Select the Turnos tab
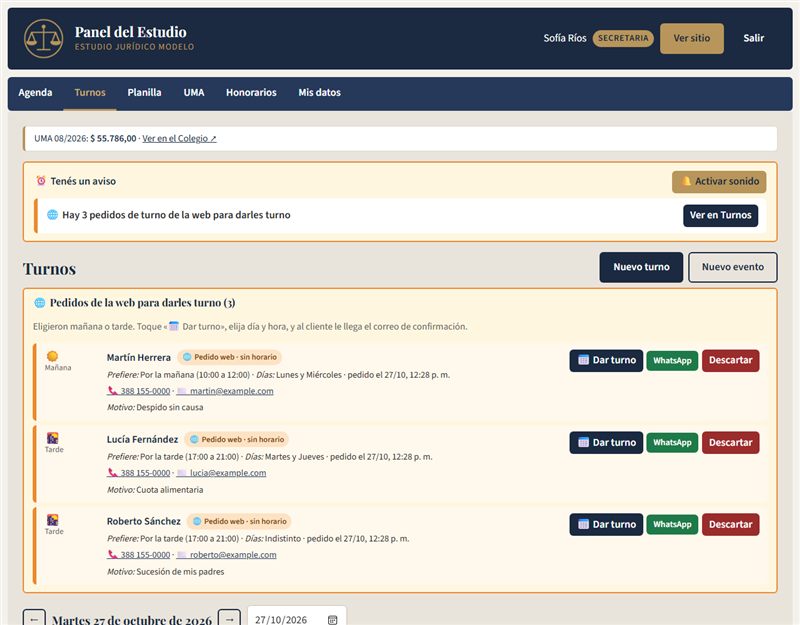 point(90,93)
